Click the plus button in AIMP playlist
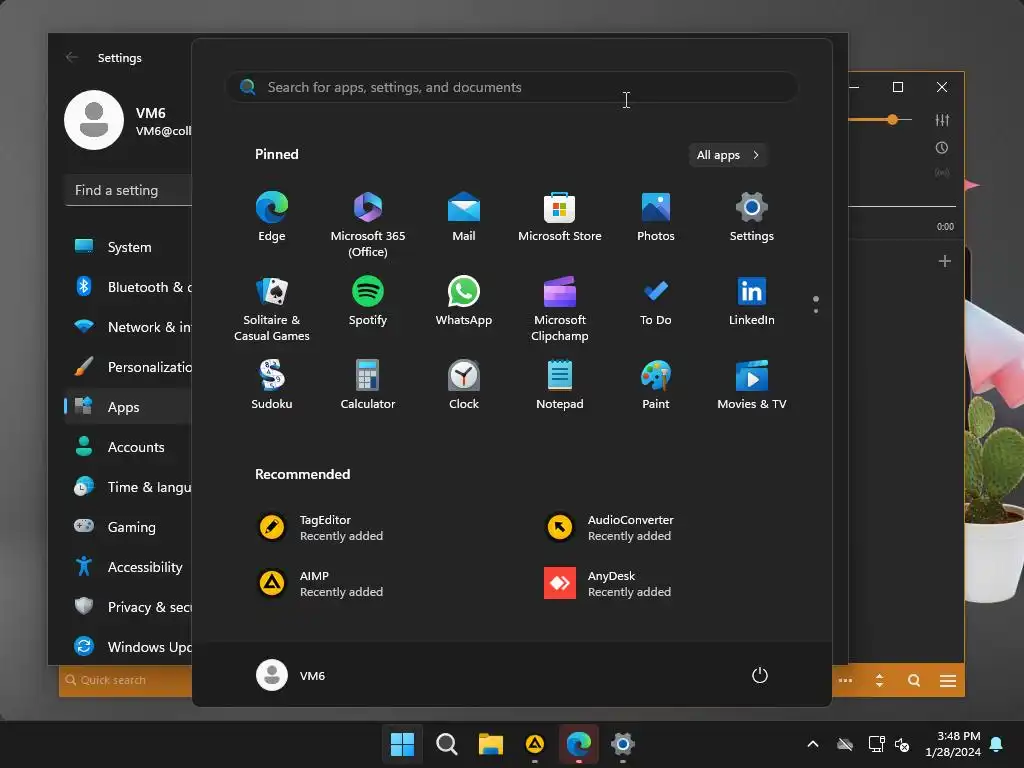Viewport: 1024px width, 768px height. click(x=944, y=261)
